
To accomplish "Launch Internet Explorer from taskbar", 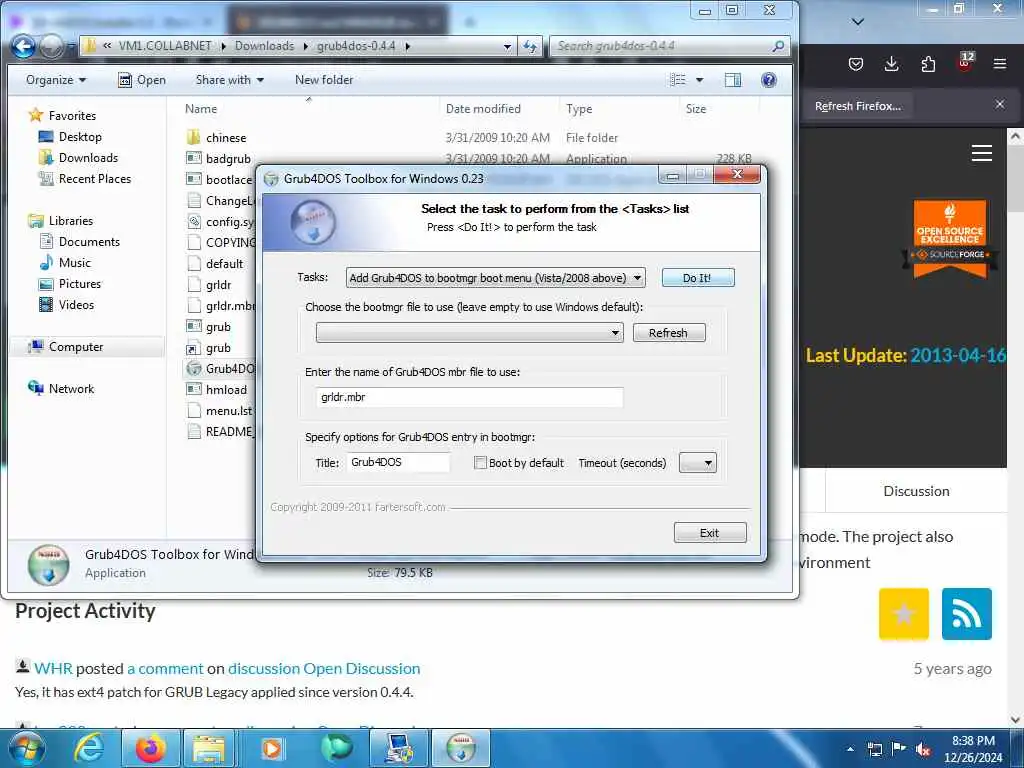I will (88, 748).
